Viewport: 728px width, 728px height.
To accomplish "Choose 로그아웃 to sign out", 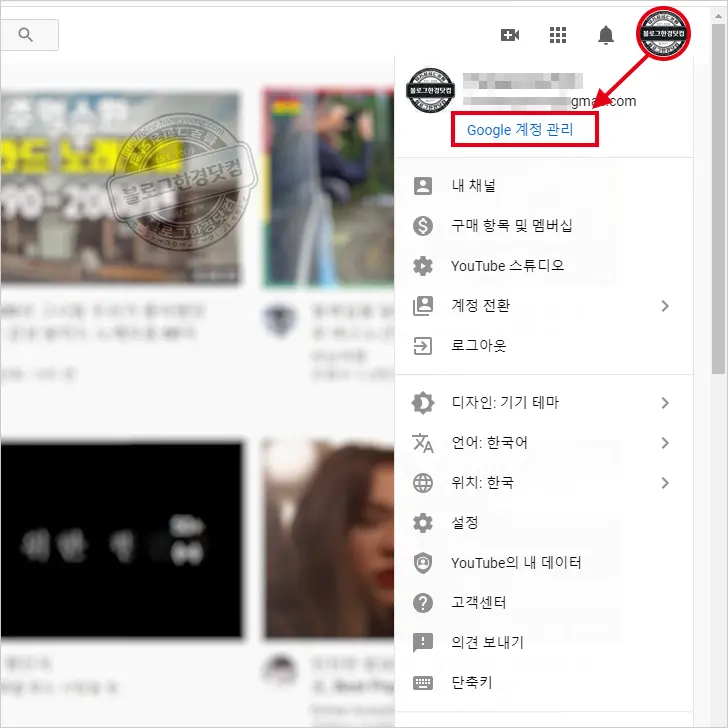I will (543, 346).
